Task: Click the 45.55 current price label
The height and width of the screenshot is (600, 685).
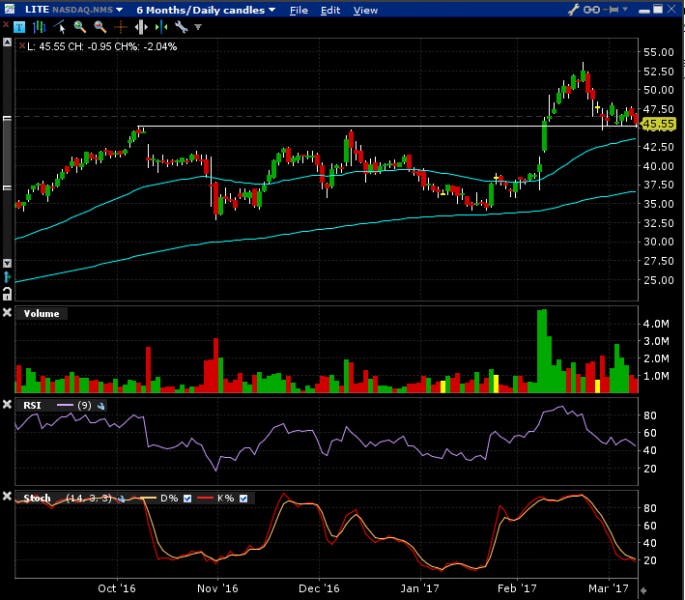Action: click(x=659, y=124)
